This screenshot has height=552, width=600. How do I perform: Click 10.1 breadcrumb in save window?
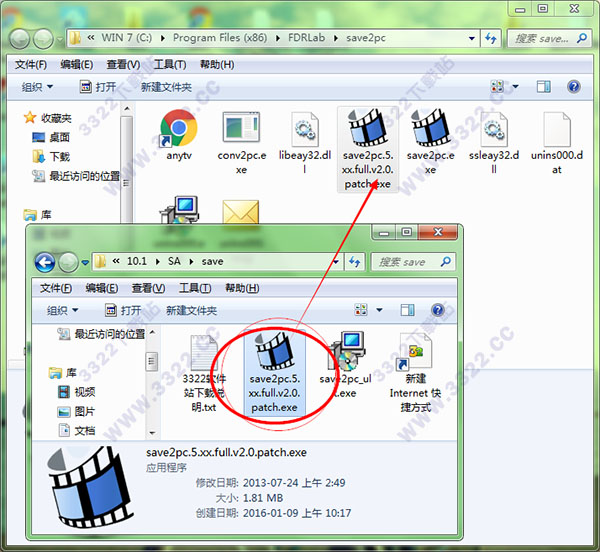(137, 261)
